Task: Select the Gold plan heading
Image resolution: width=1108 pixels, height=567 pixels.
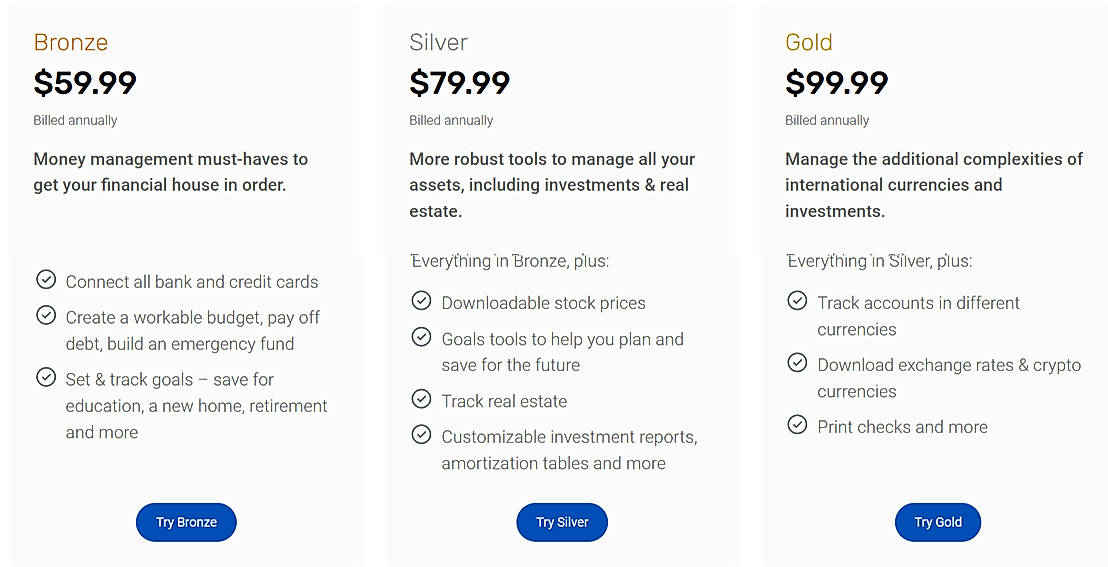Action: pos(808,42)
